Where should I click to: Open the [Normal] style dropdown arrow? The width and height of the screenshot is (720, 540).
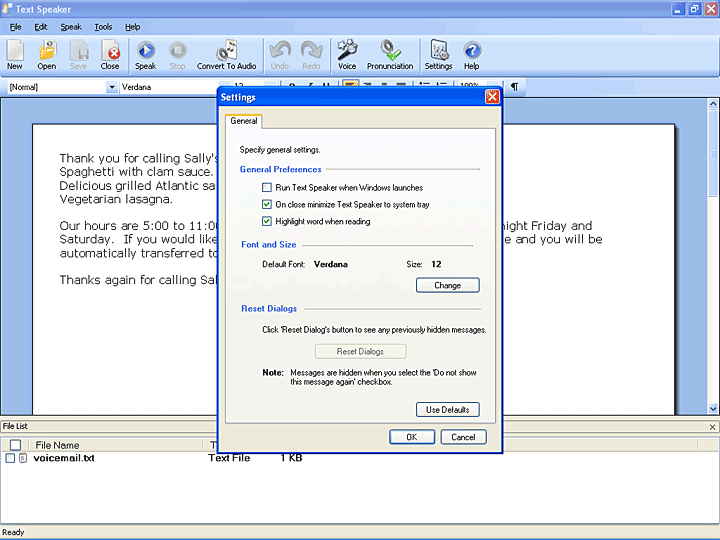(x=112, y=87)
